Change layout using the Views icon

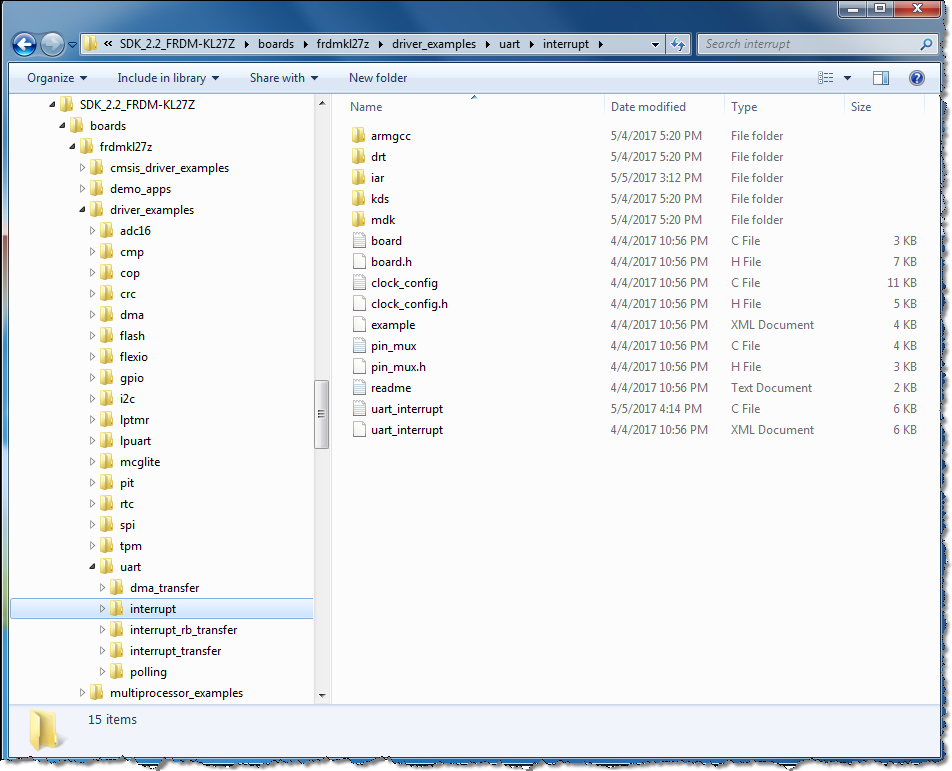tap(824, 78)
